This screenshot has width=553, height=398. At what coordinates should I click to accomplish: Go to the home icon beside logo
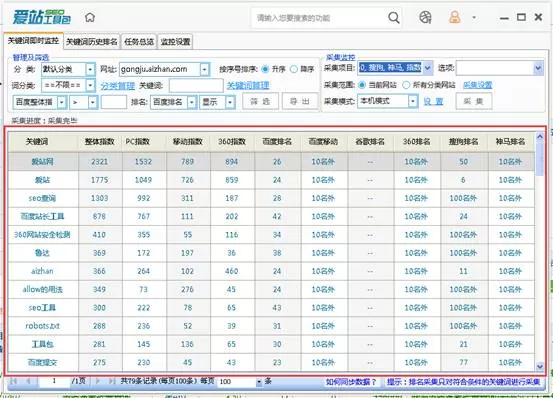pos(90,17)
